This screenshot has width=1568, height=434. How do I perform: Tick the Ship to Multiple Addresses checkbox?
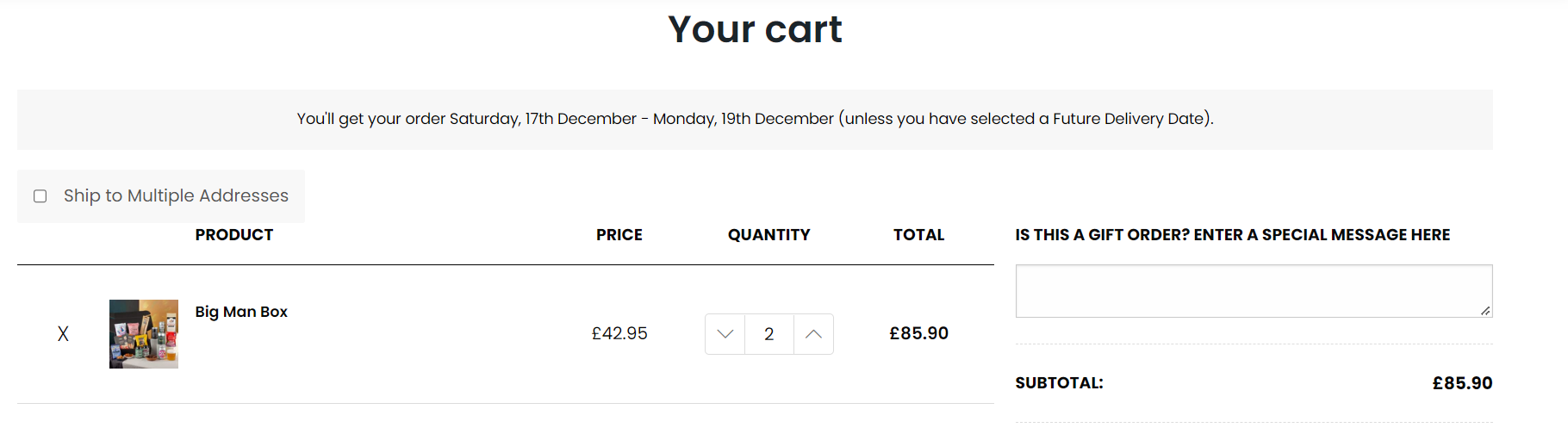[40, 196]
